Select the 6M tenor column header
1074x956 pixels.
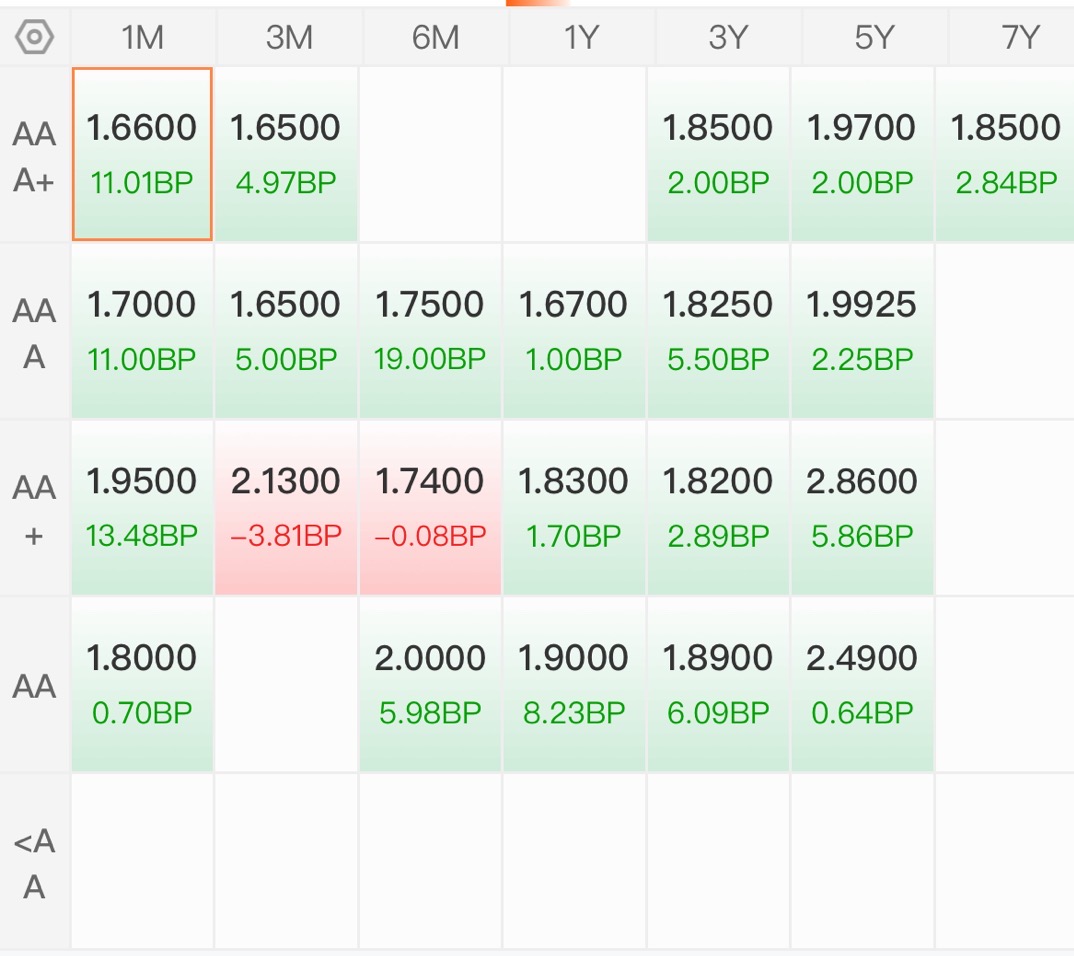click(436, 37)
